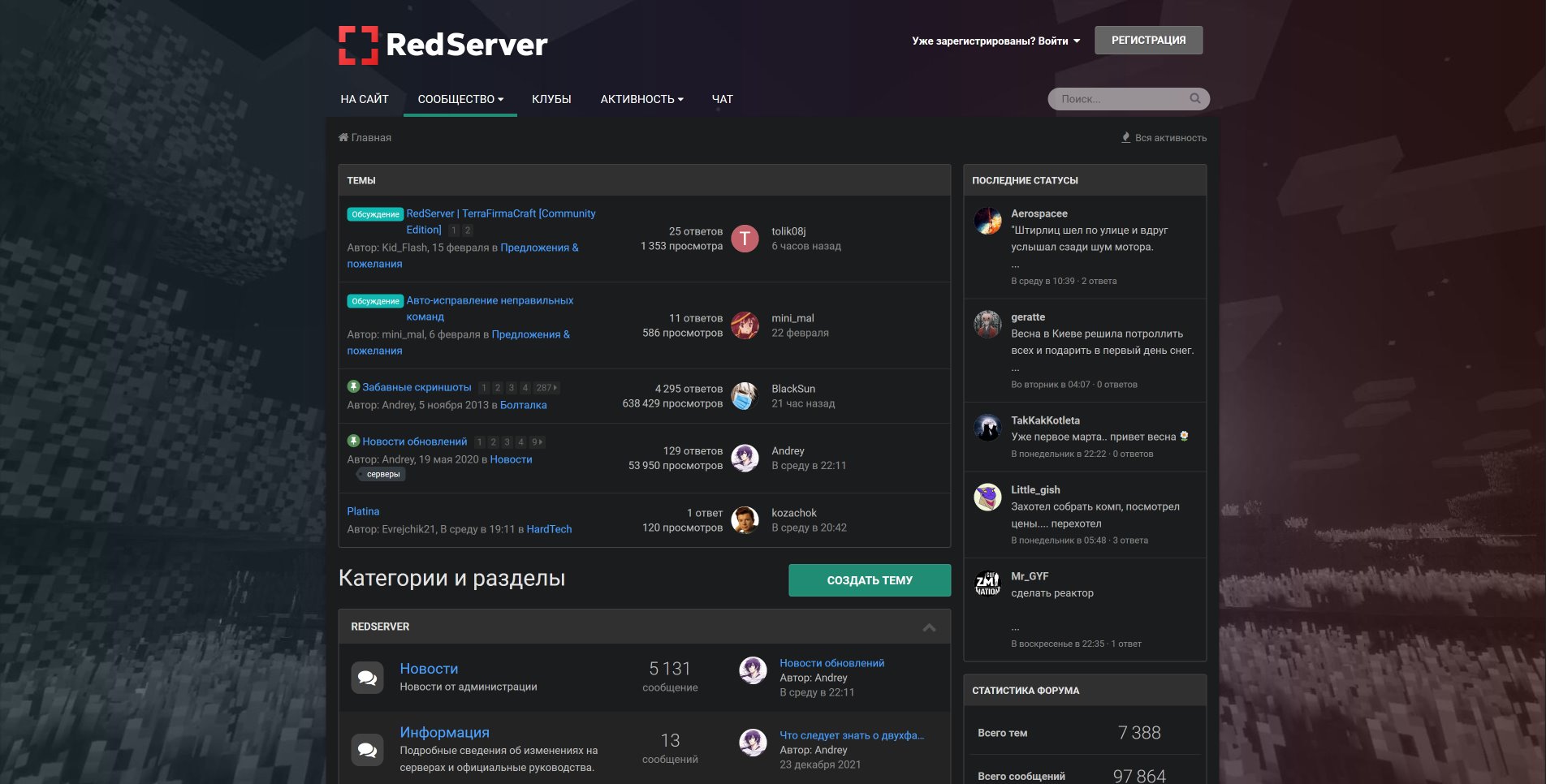
Task: Open kozachok's profile name
Action: 794,513
